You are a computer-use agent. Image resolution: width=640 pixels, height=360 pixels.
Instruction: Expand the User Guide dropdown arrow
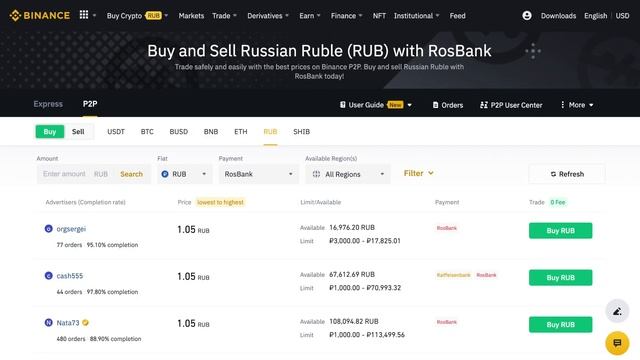pos(409,105)
